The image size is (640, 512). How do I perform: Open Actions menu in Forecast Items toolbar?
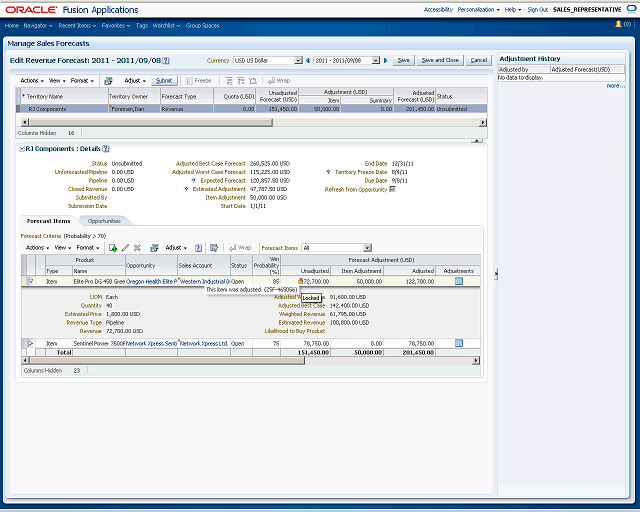coord(37,248)
